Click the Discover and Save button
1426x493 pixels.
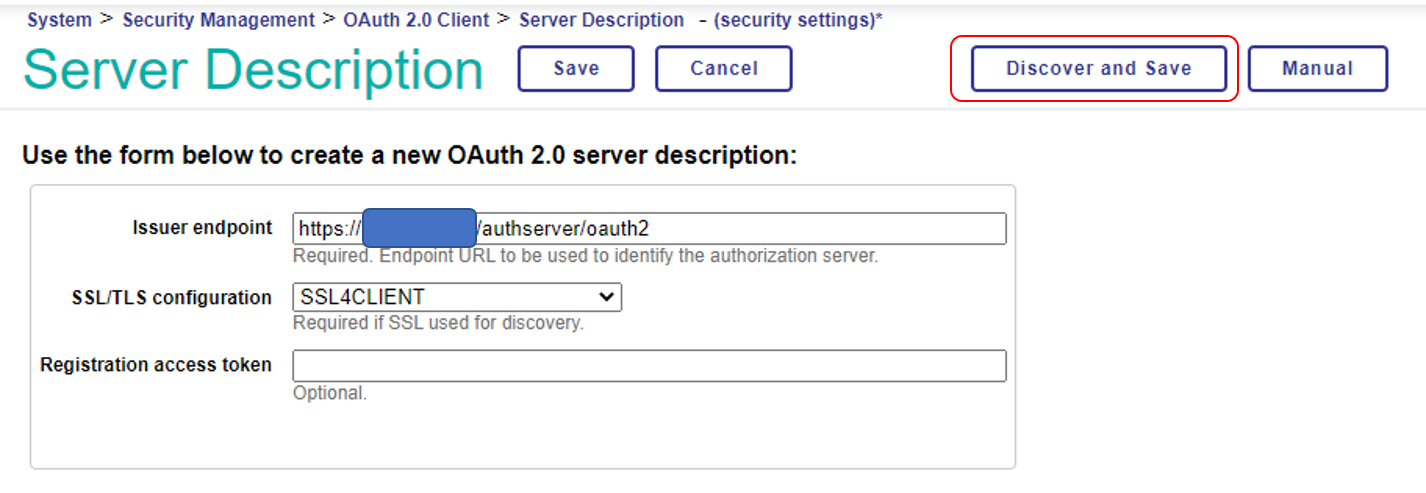[1098, 69]
